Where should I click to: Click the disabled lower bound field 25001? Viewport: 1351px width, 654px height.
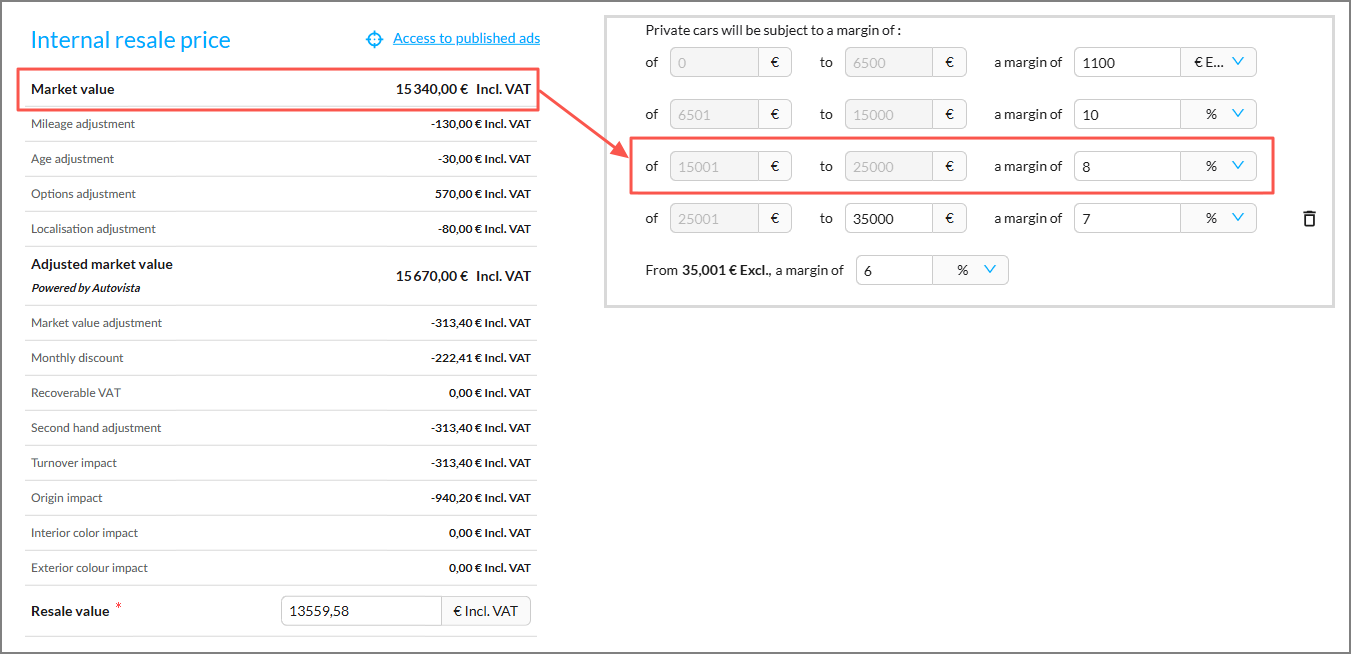pos(714,218)
